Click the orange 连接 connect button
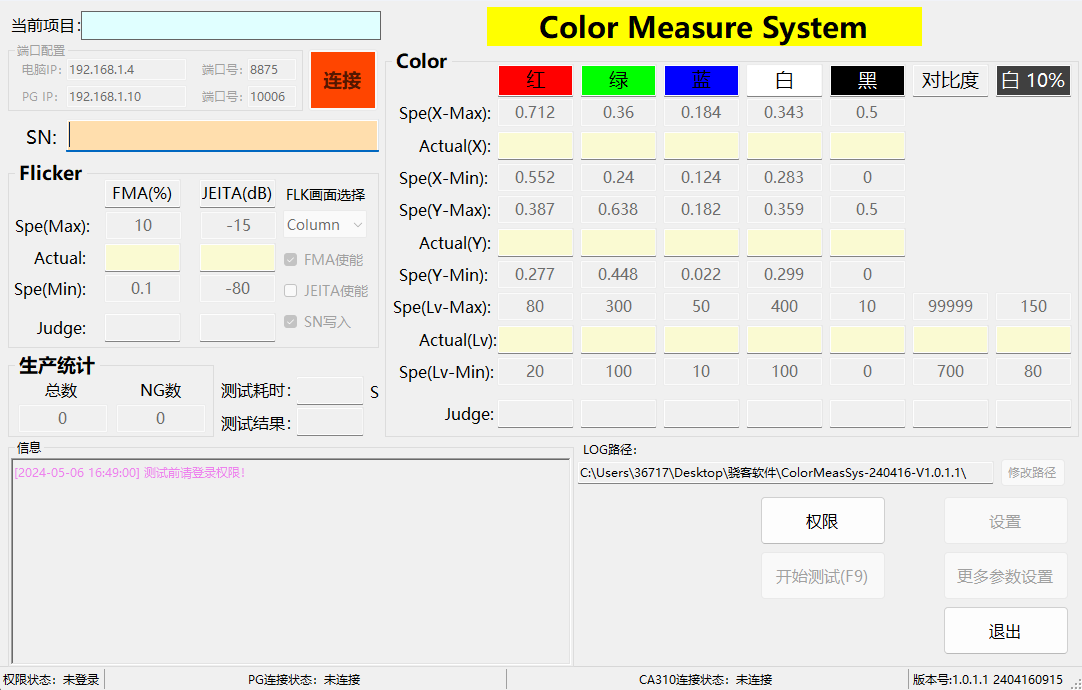1082x690 pixels. point(342,80)
